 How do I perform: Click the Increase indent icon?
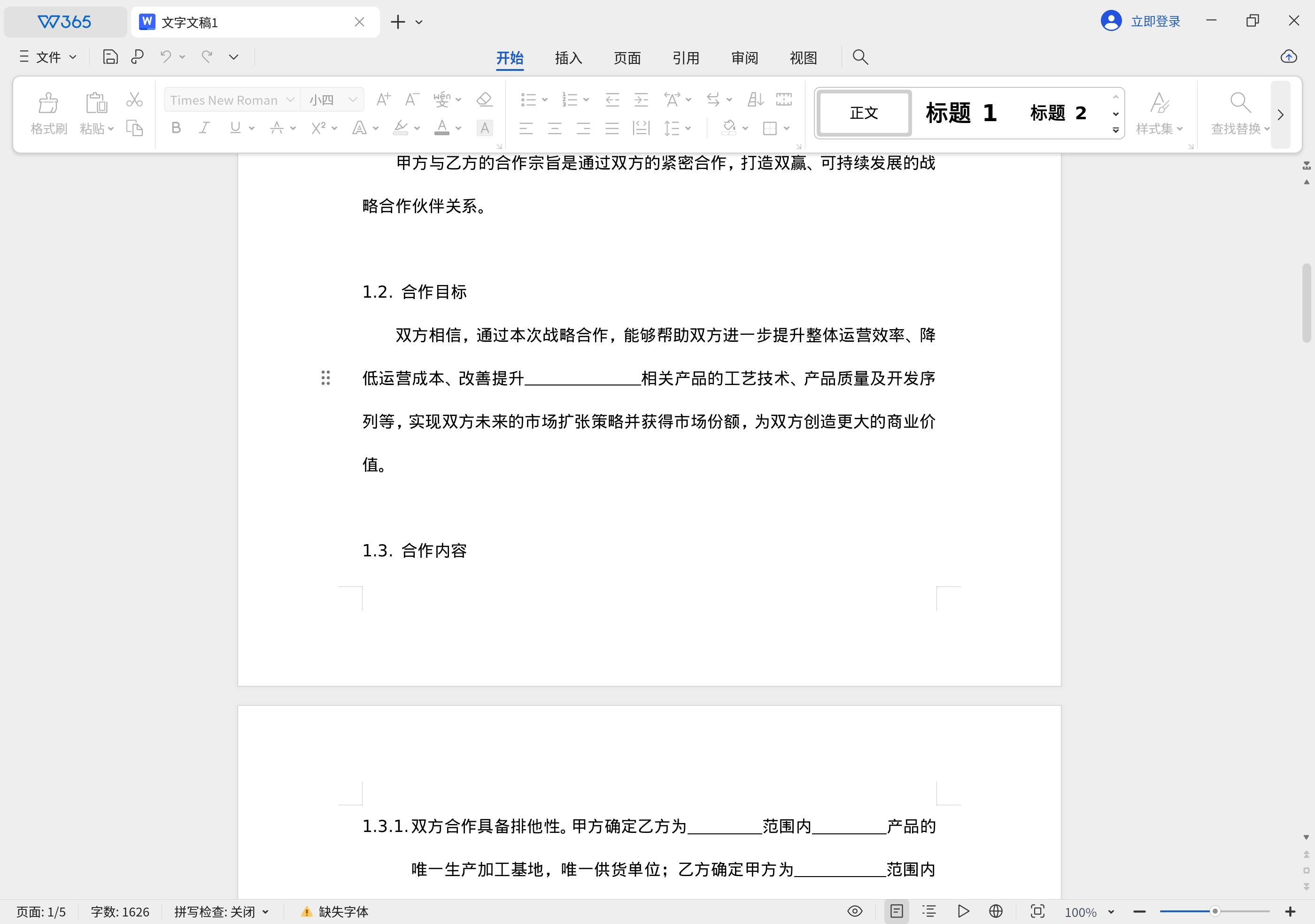tap(641, 100)
